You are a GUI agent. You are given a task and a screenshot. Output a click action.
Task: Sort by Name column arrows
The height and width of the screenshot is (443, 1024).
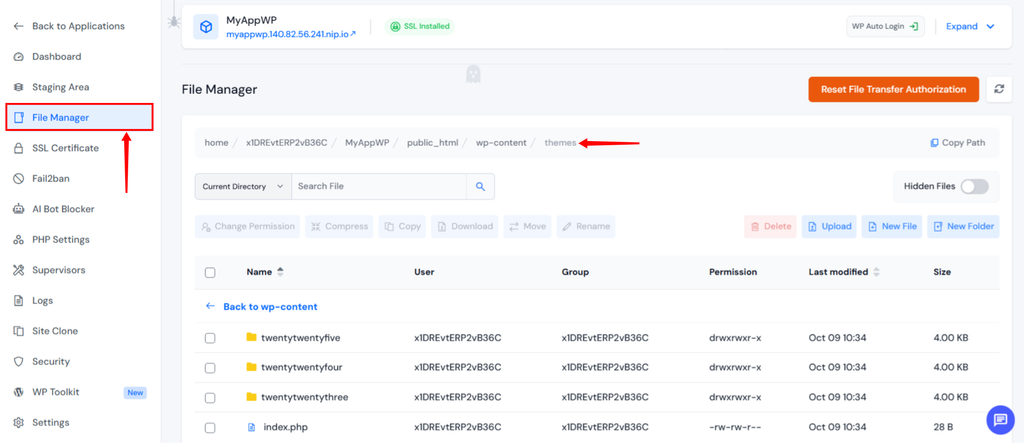281,272
